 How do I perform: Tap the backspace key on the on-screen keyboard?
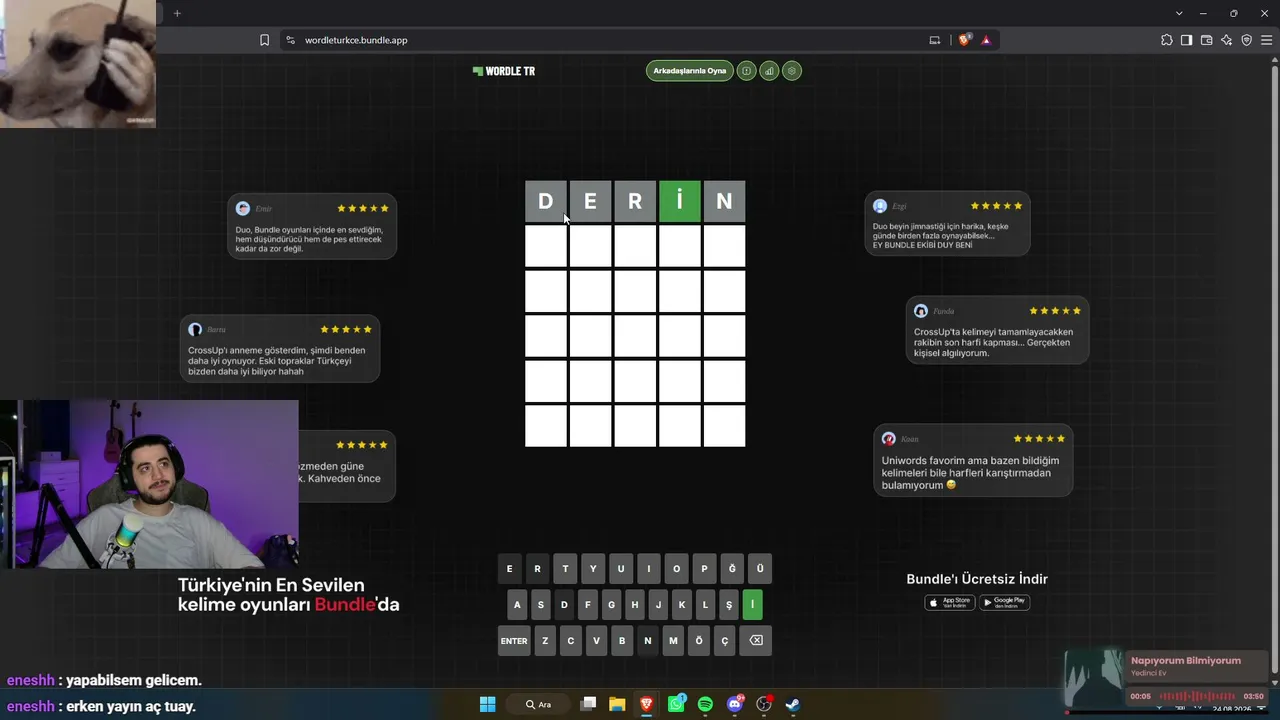coord(756,641)
